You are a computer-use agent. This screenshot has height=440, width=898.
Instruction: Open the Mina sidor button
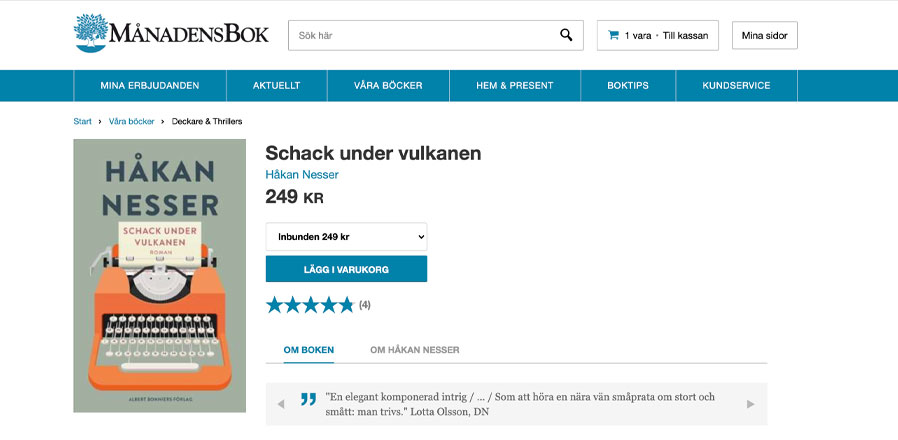[765, 36]
